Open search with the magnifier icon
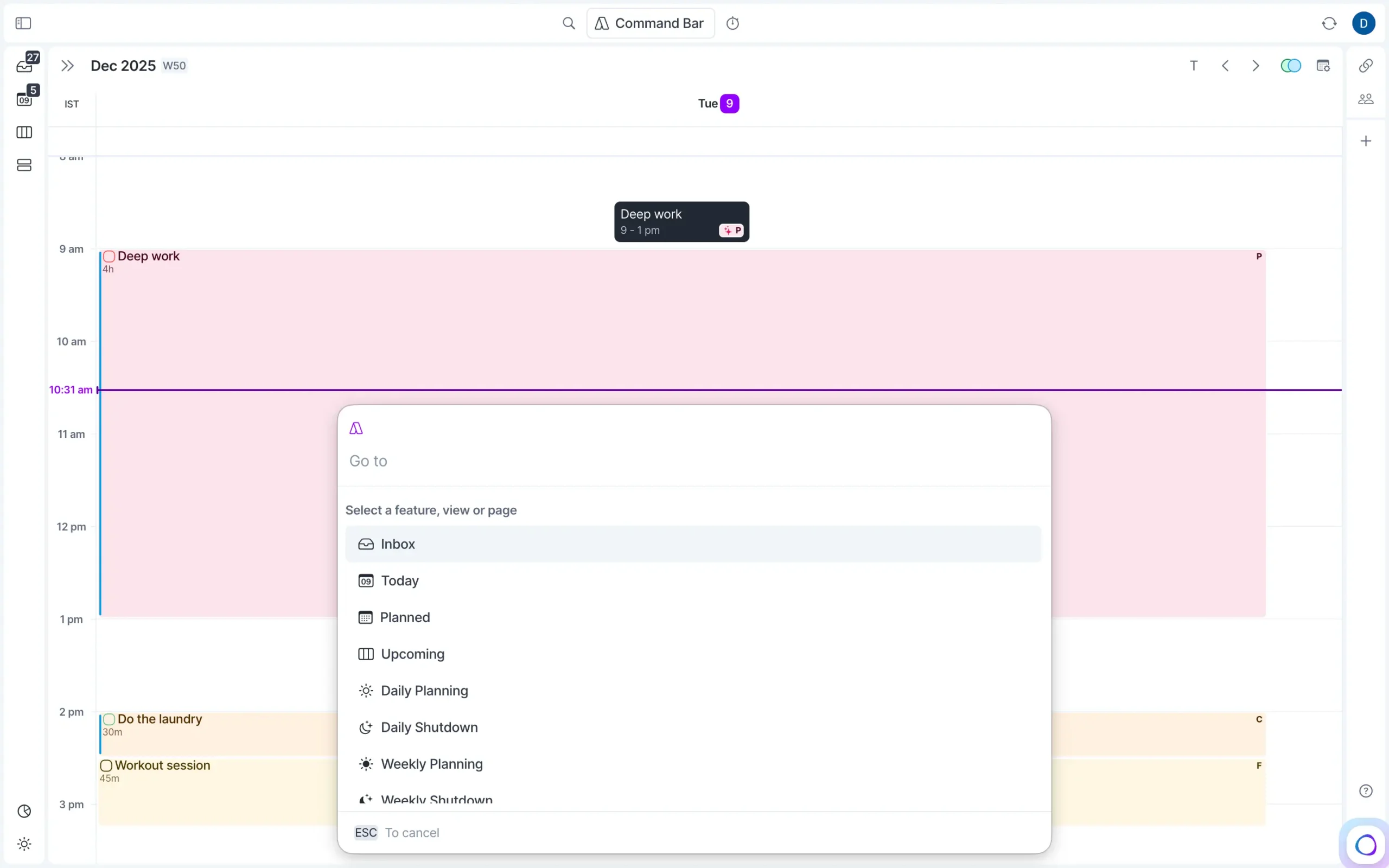1389x868 pixels. (x=568, y=23)
